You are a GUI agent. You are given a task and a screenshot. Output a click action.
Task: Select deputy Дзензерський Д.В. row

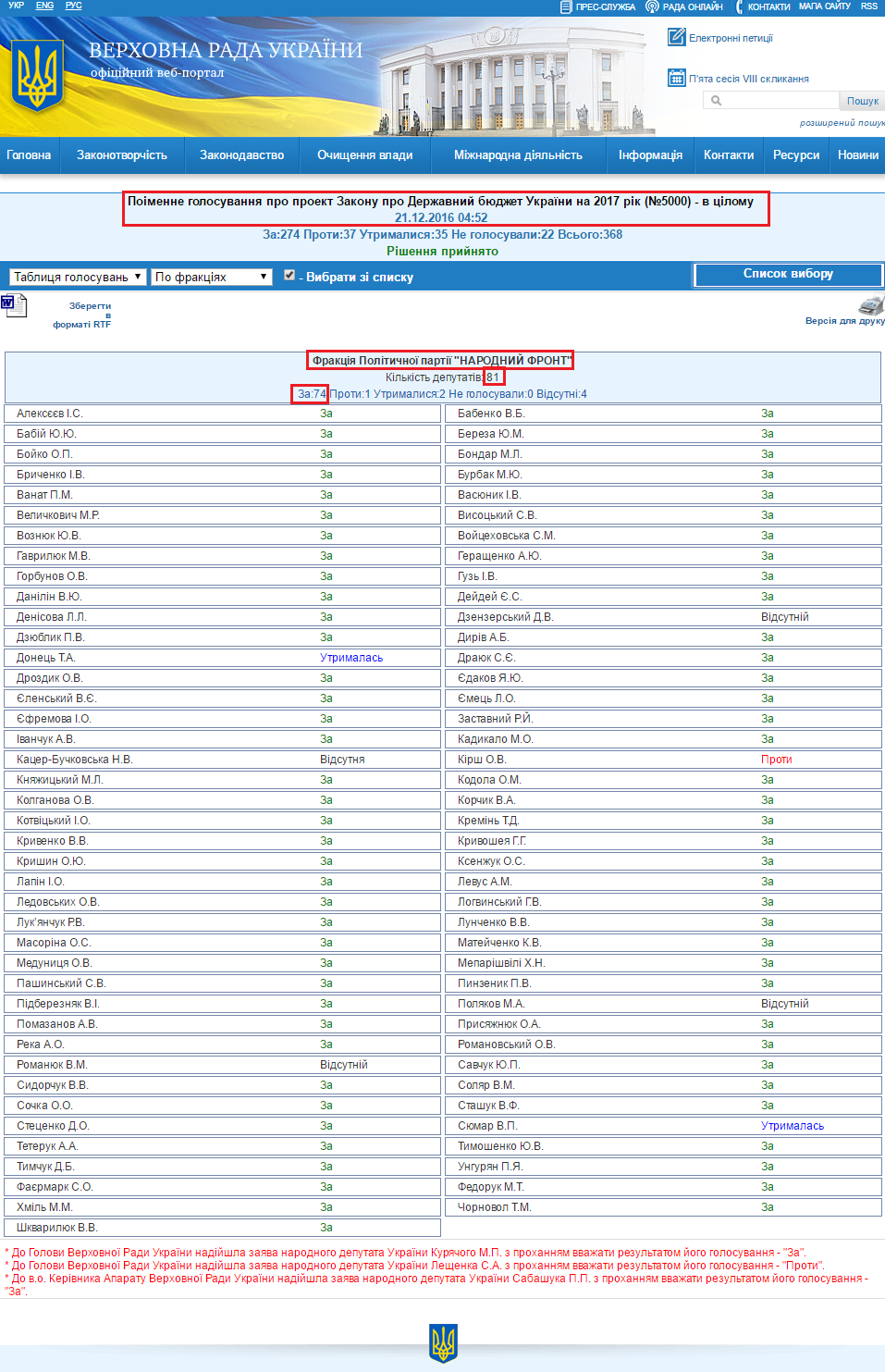click(663, 617)
